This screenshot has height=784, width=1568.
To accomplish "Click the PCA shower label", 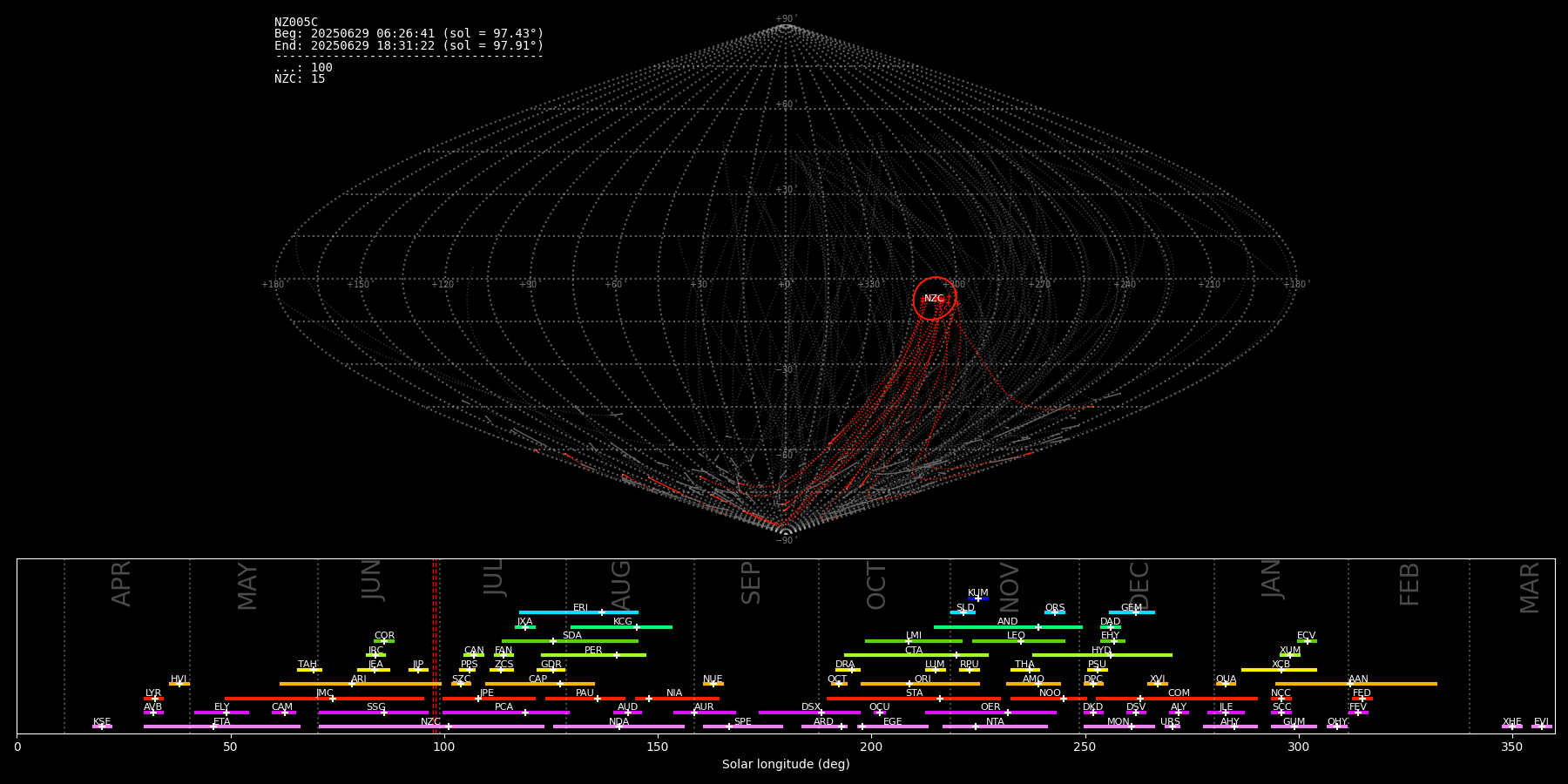I will point(504,707).
